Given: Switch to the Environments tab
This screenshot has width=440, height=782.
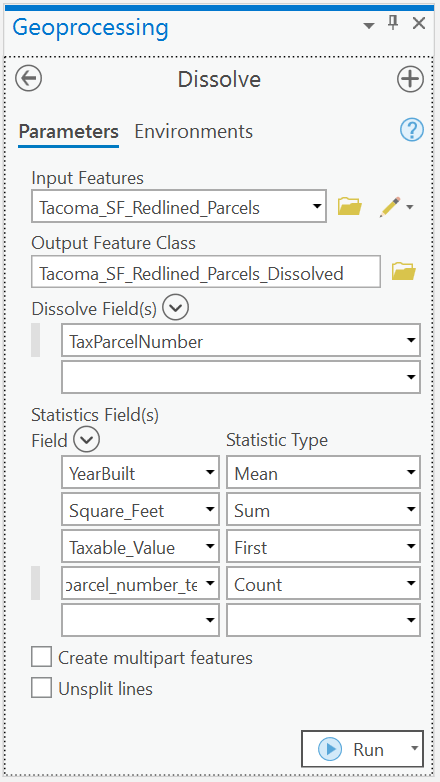Looking at the screenshot, I should pos(194,131).
